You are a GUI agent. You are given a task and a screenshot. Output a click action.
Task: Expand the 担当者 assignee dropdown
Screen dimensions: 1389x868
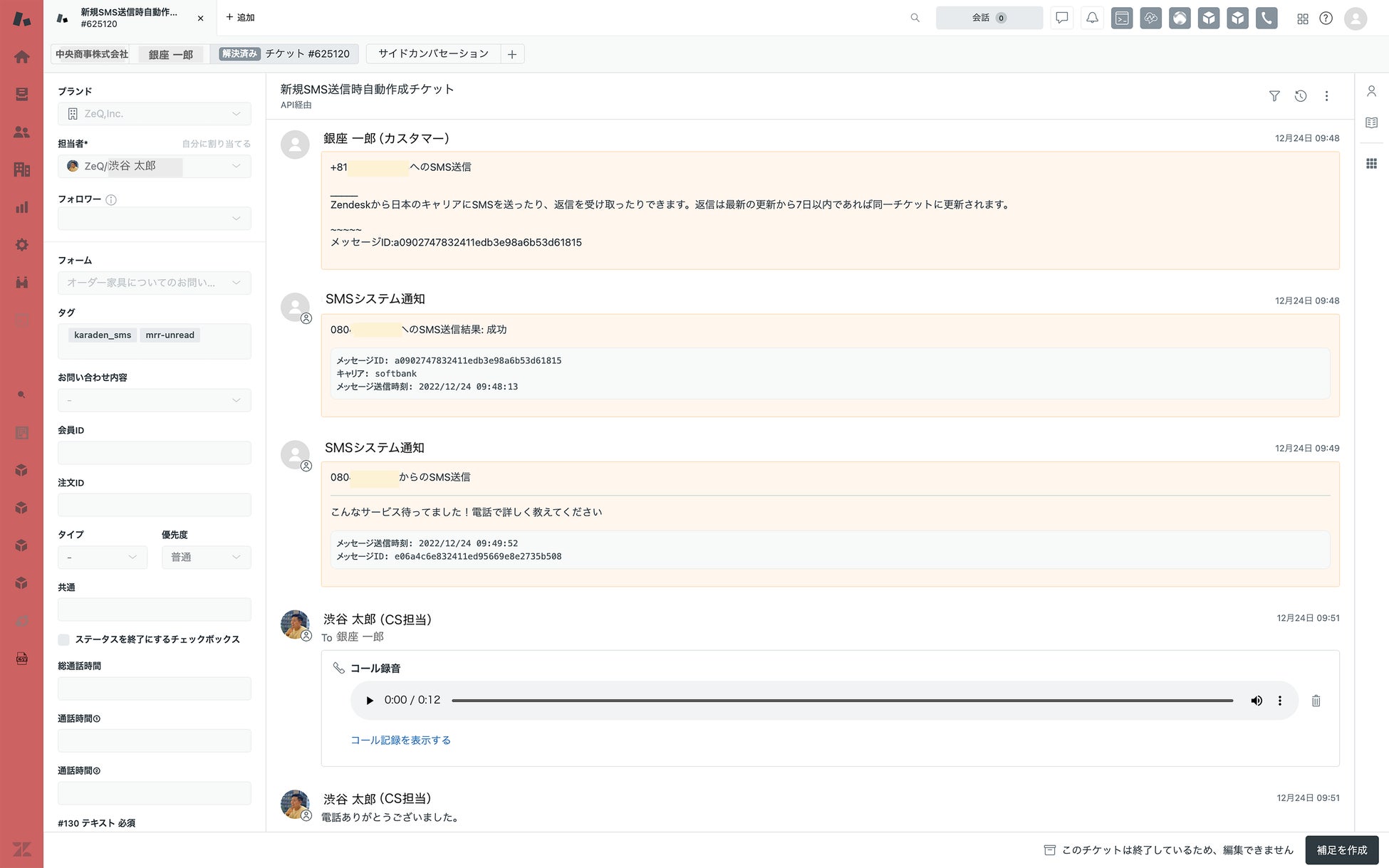tap(154, 166)
